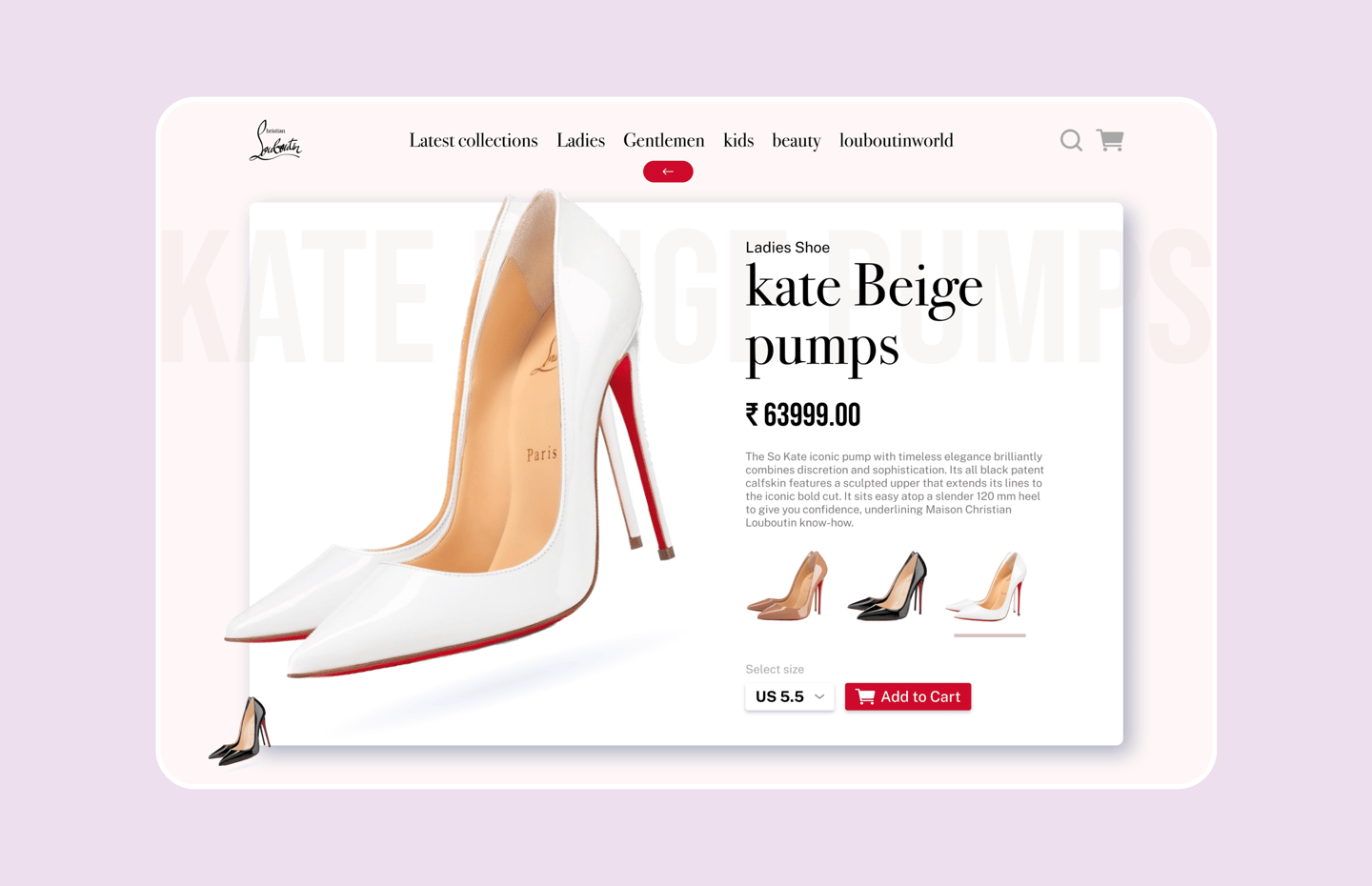Choose the nude beige pump thumbnail
This screenshot has width=1372, height=886.
[x=788, y=586]
